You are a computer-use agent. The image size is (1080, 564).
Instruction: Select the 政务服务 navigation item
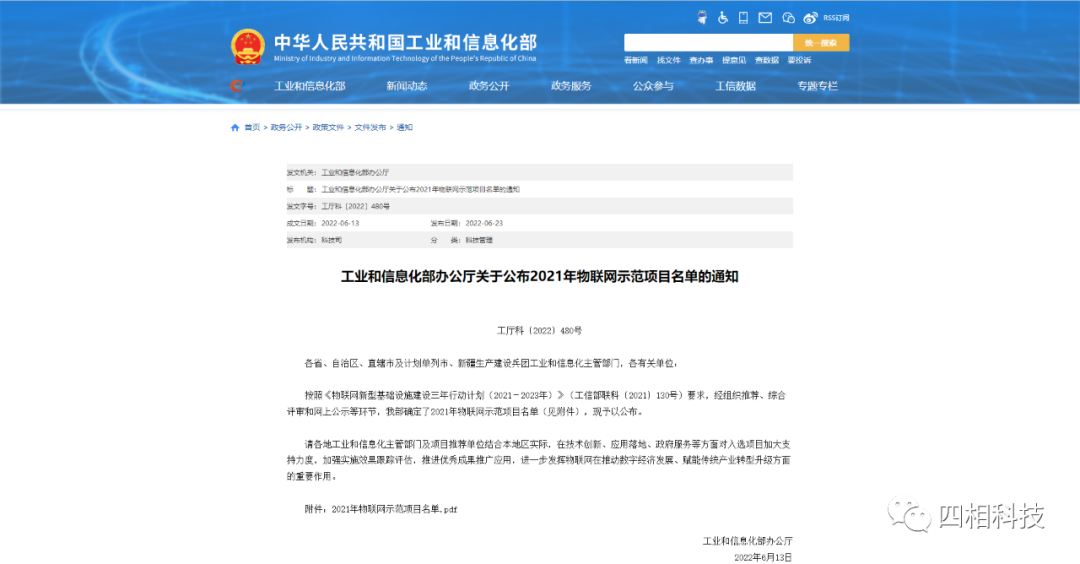point(571,86)
